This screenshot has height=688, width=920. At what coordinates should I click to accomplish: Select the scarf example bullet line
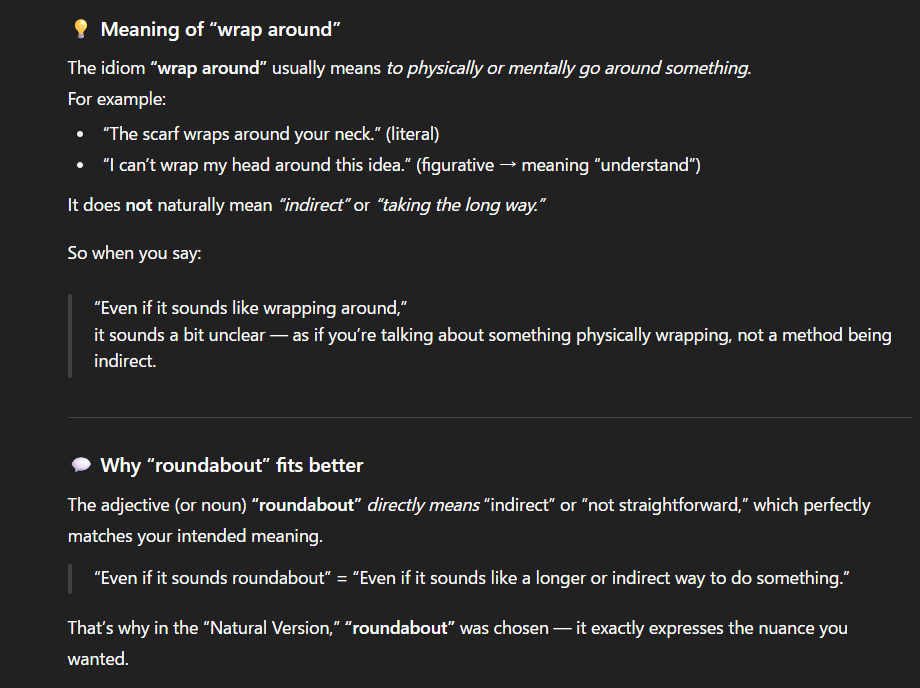coord(270,134)
